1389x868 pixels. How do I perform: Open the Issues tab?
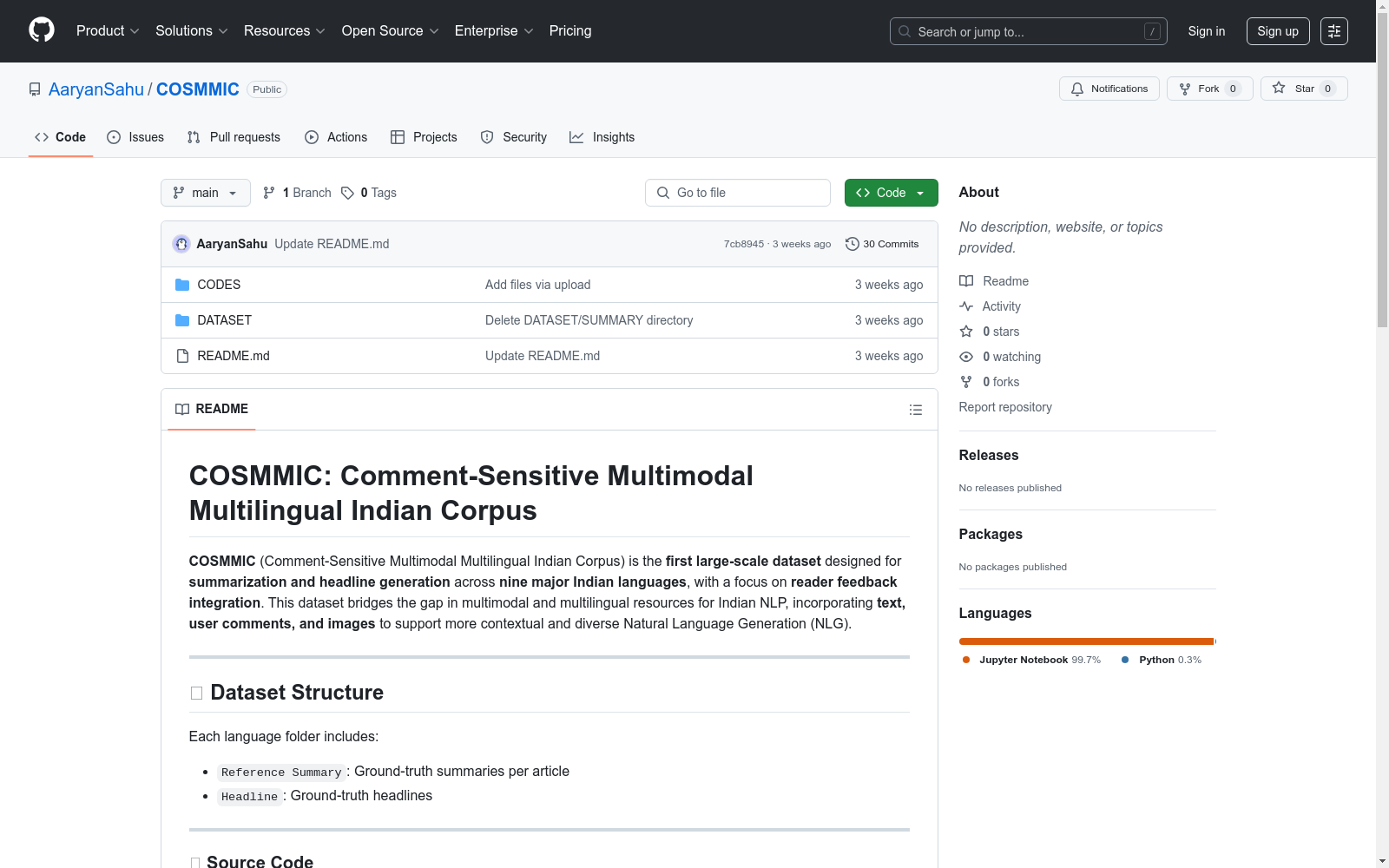[x=135, y=137]
